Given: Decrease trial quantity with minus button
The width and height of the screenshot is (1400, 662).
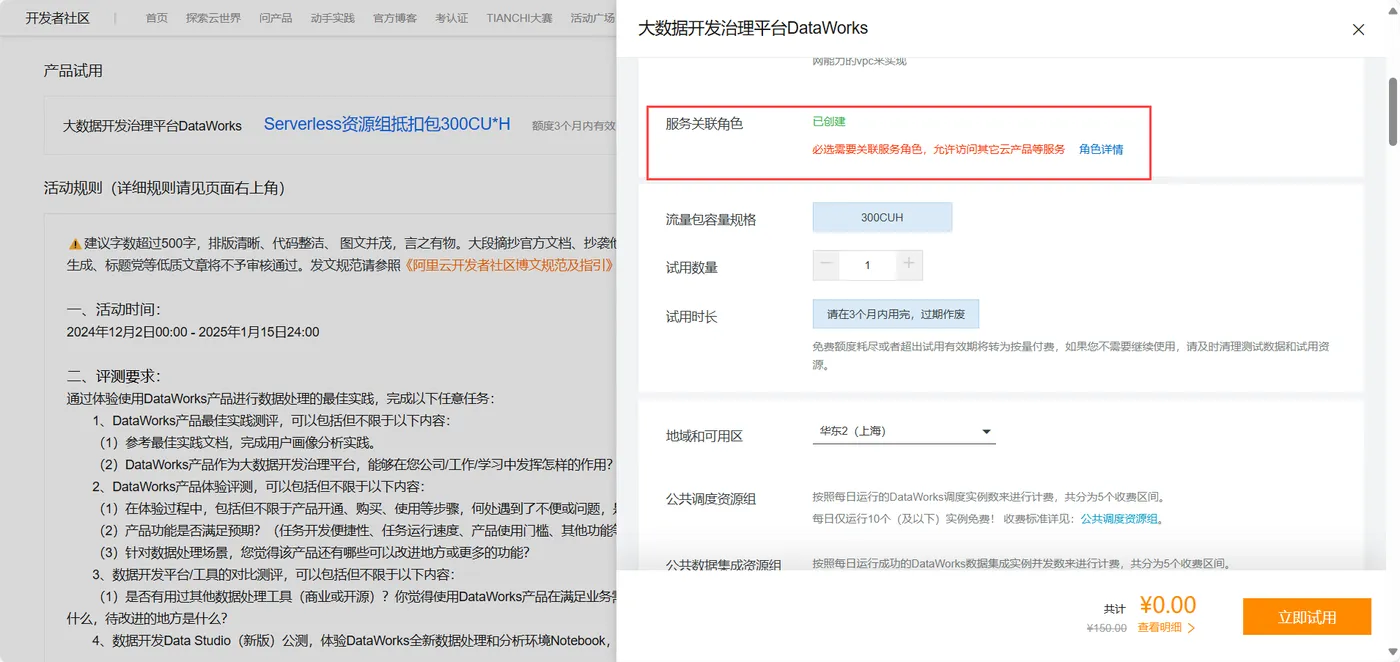Looking at the screenshot, I should (x=826, y=265).
